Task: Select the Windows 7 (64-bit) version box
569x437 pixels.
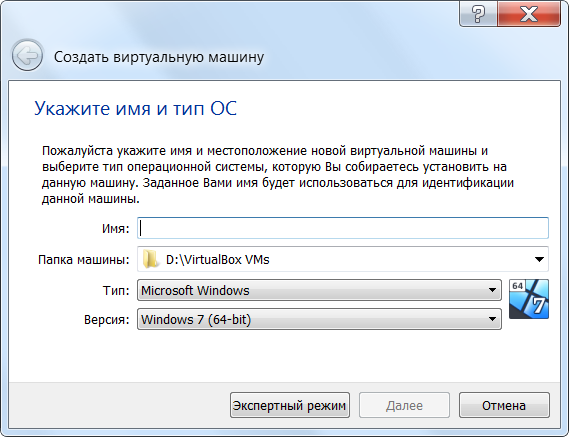Action: pyautogui.click(x=319, y=319)
